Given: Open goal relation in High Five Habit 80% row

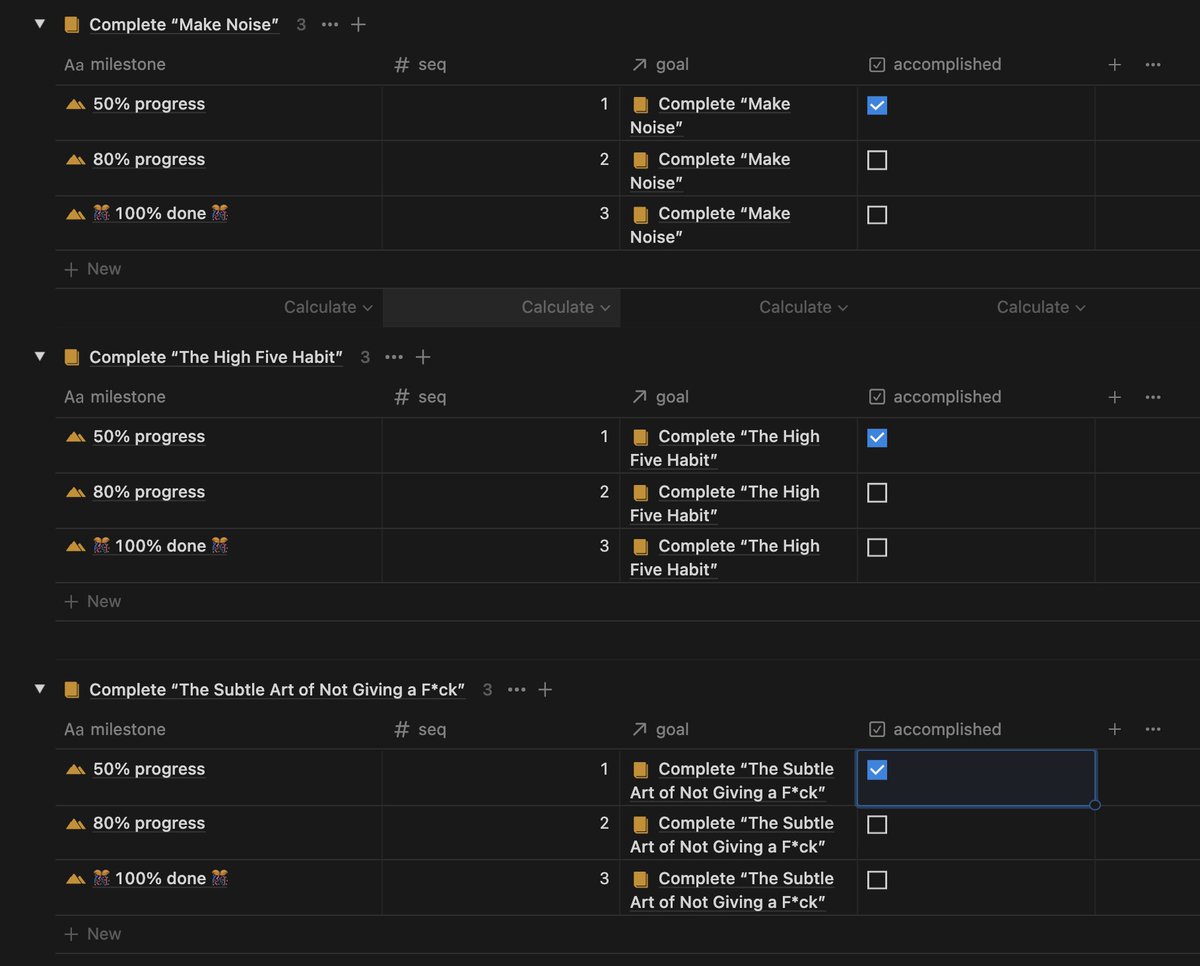Looking at the screenshot, I should [725, 503].
